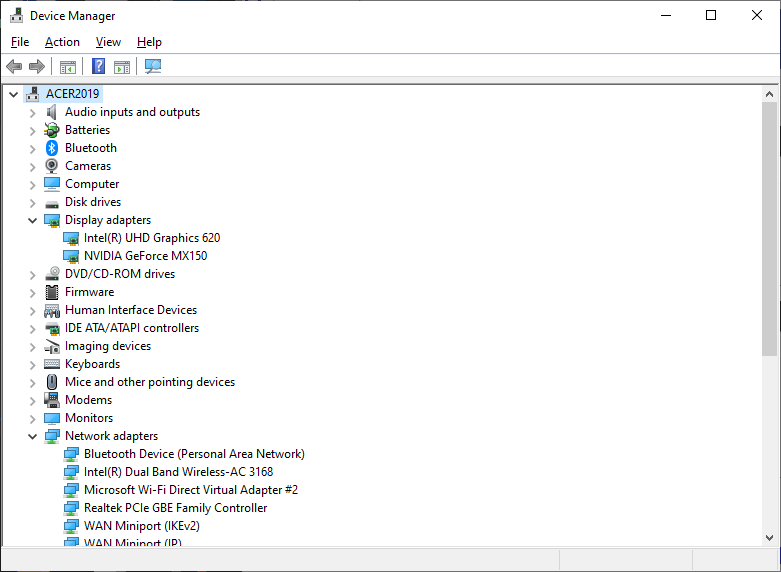Click the Modems category icon
The width and height of the screenshot is (781, 572).
point(52,400)
